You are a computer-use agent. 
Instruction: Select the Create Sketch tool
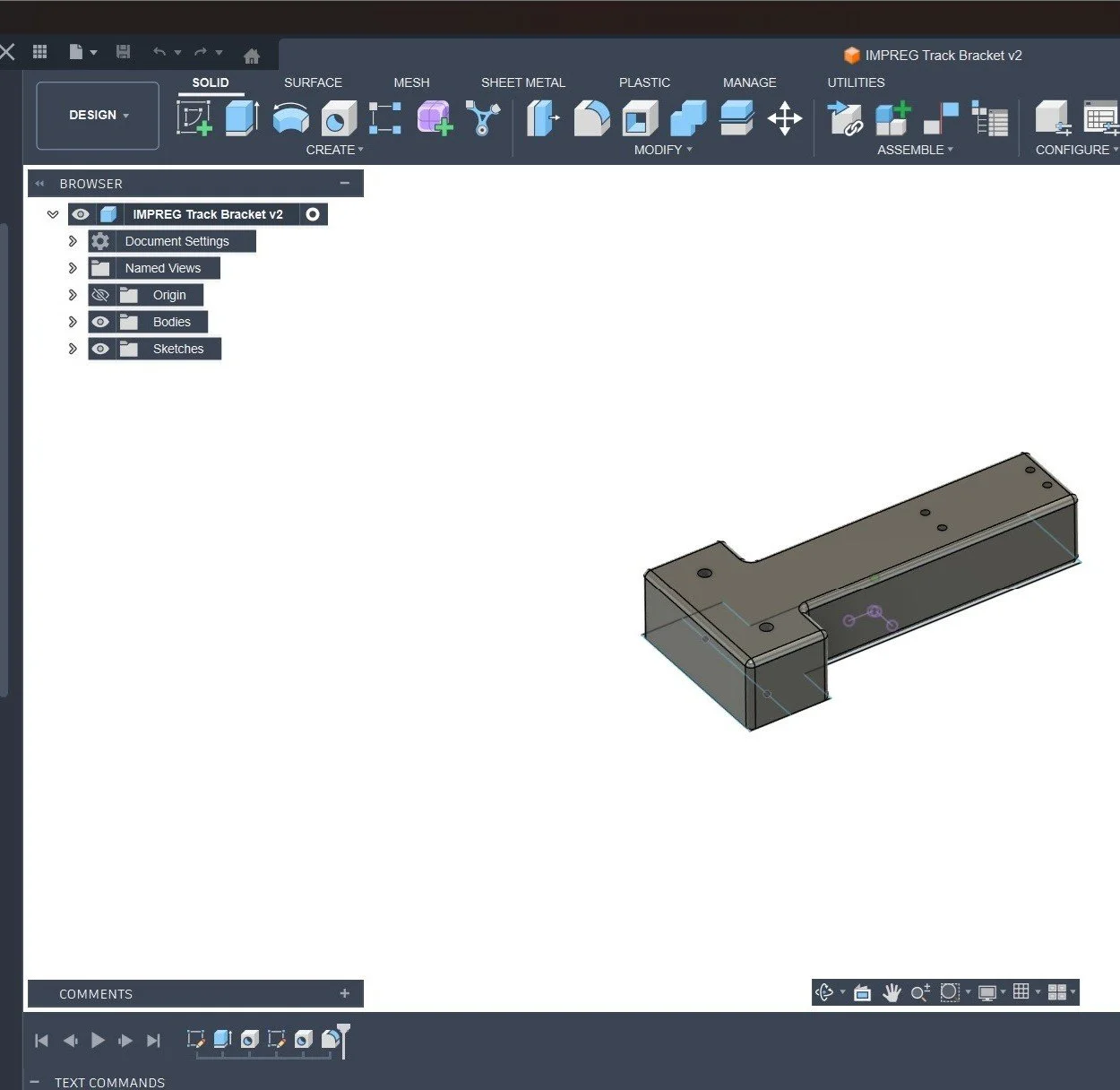point(194,117)
